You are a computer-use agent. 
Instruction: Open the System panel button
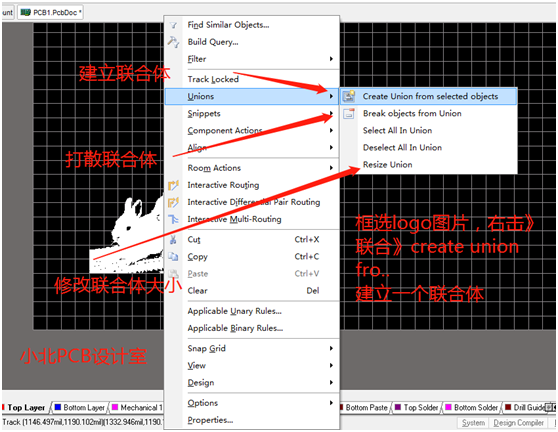[x=473, y=423]
